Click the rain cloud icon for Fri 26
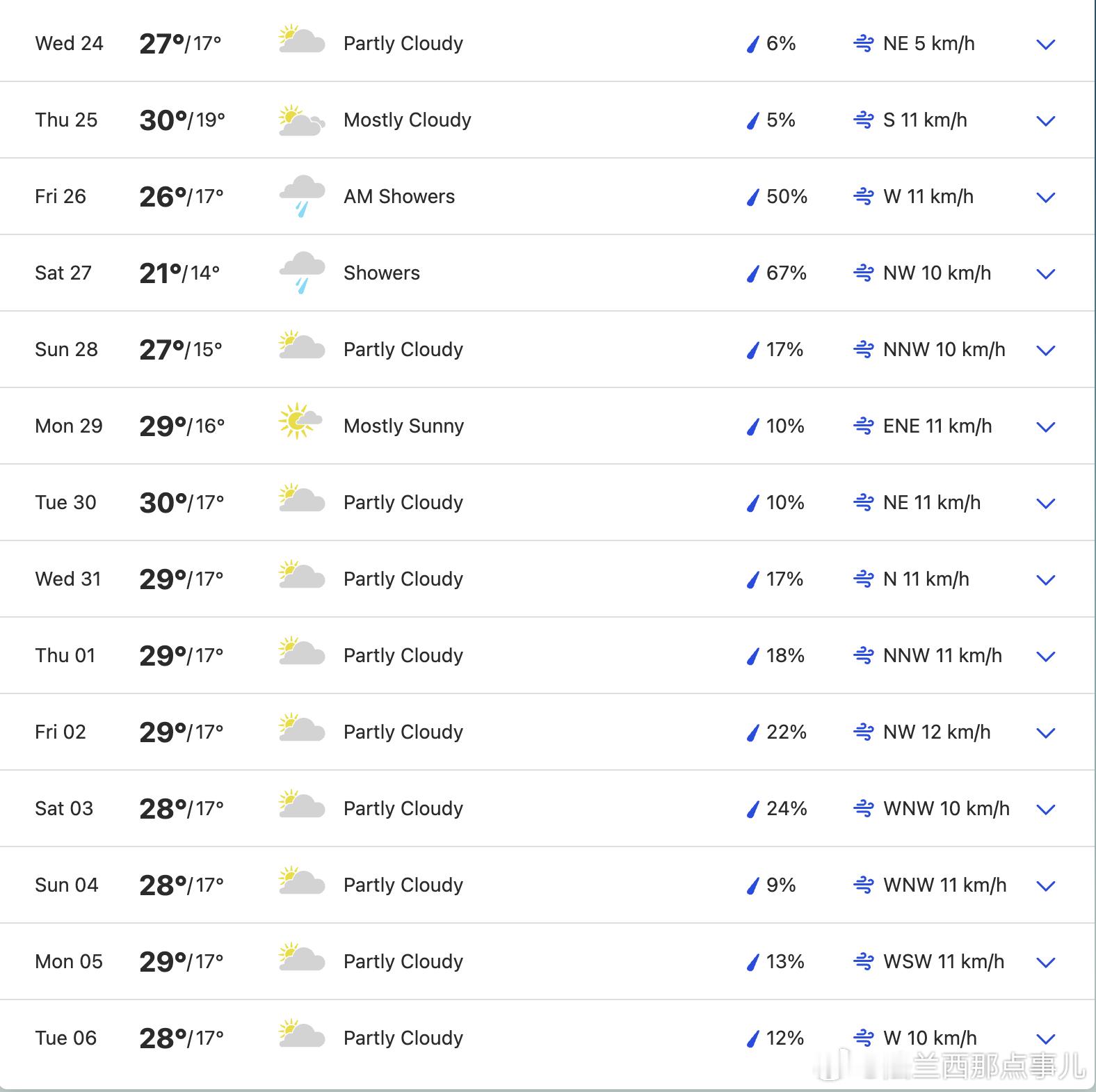The image size is (1096, 1092). pyautogui.click(x=301, y=196)
